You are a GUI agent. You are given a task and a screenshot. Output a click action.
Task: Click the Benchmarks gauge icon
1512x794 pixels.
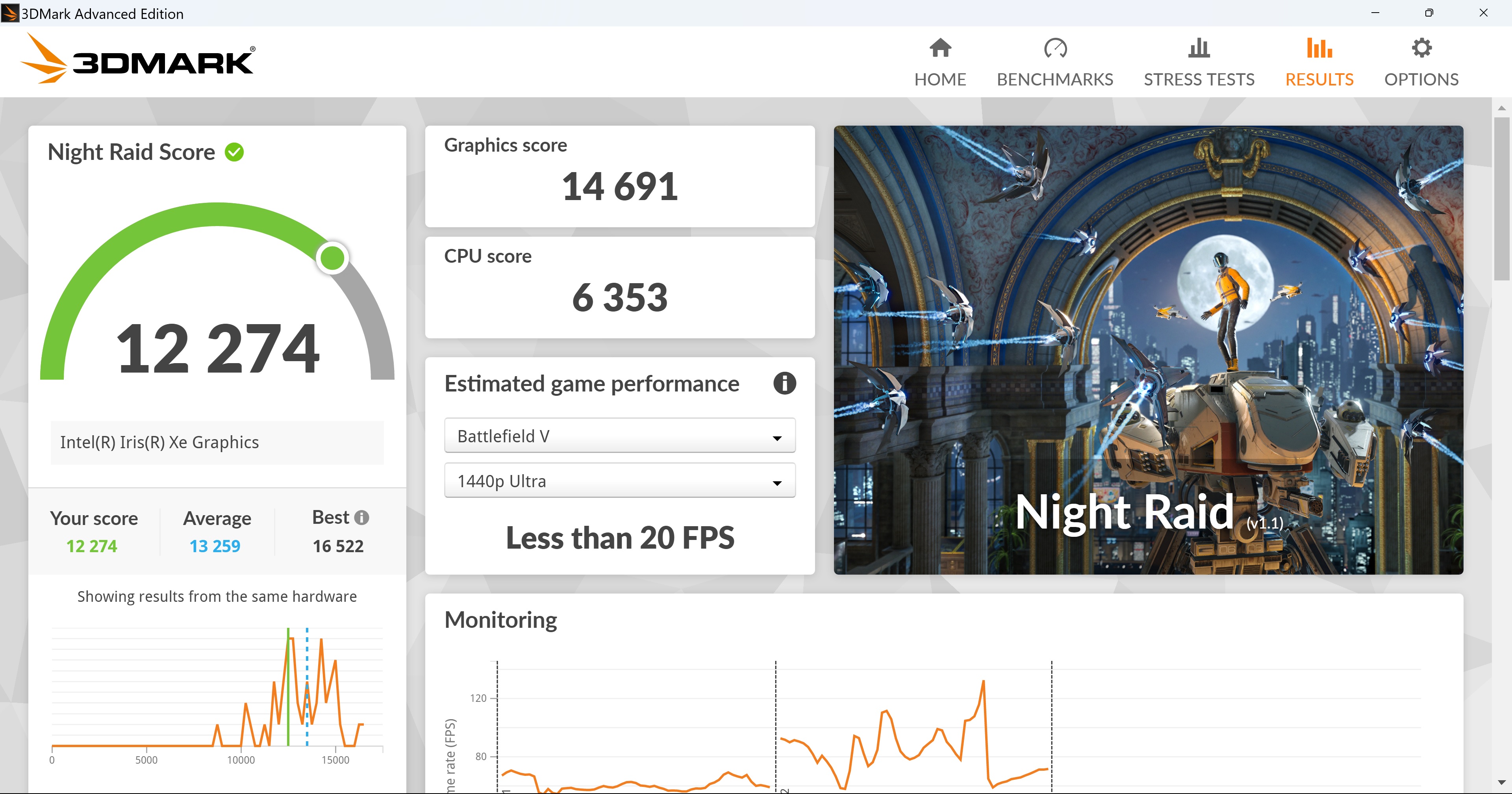point(1055,48)
